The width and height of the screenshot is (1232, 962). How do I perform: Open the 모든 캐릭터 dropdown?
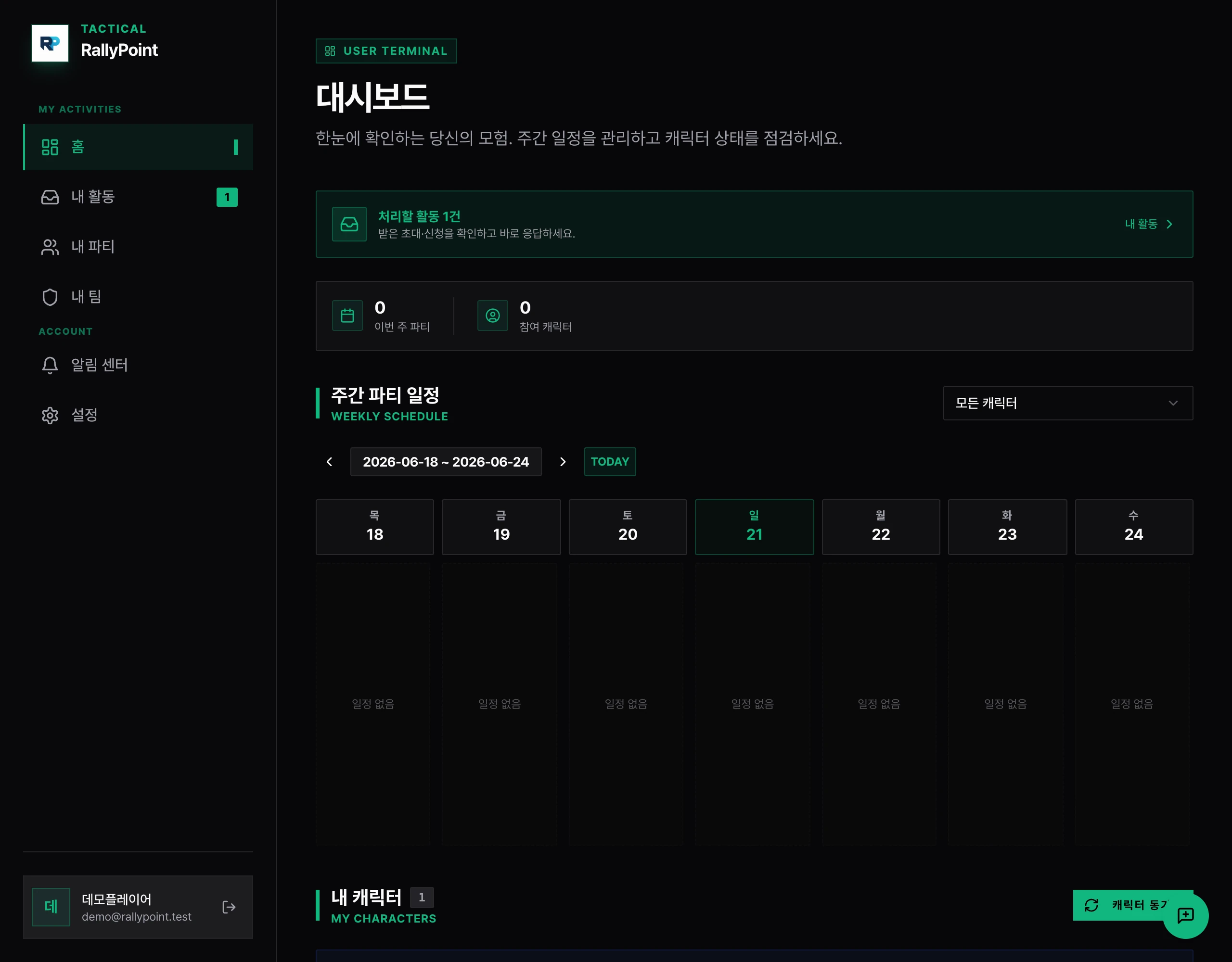pyautogui.click(x=1068, y=403)
